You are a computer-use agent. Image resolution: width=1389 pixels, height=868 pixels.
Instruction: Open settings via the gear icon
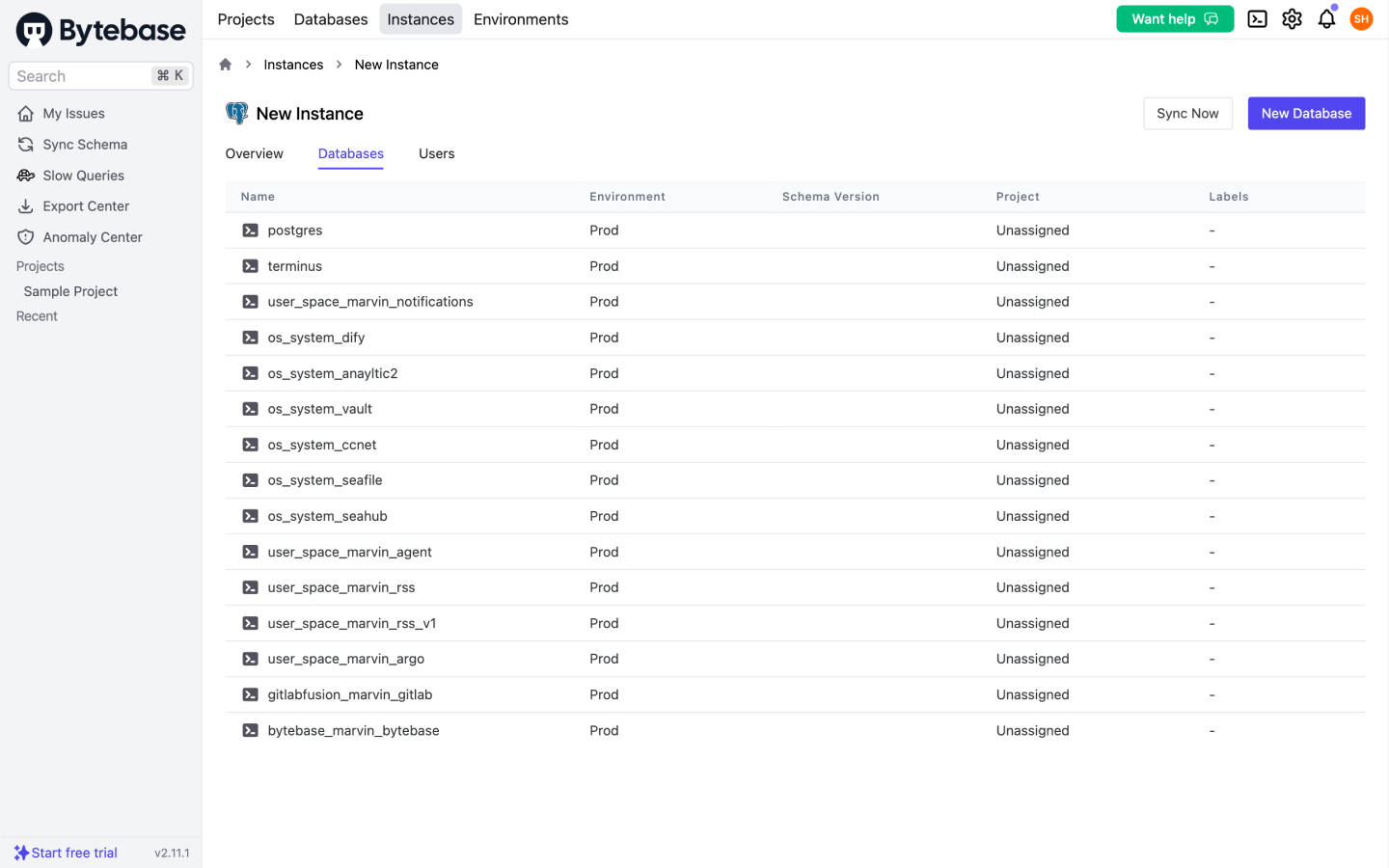(1292, 19)
